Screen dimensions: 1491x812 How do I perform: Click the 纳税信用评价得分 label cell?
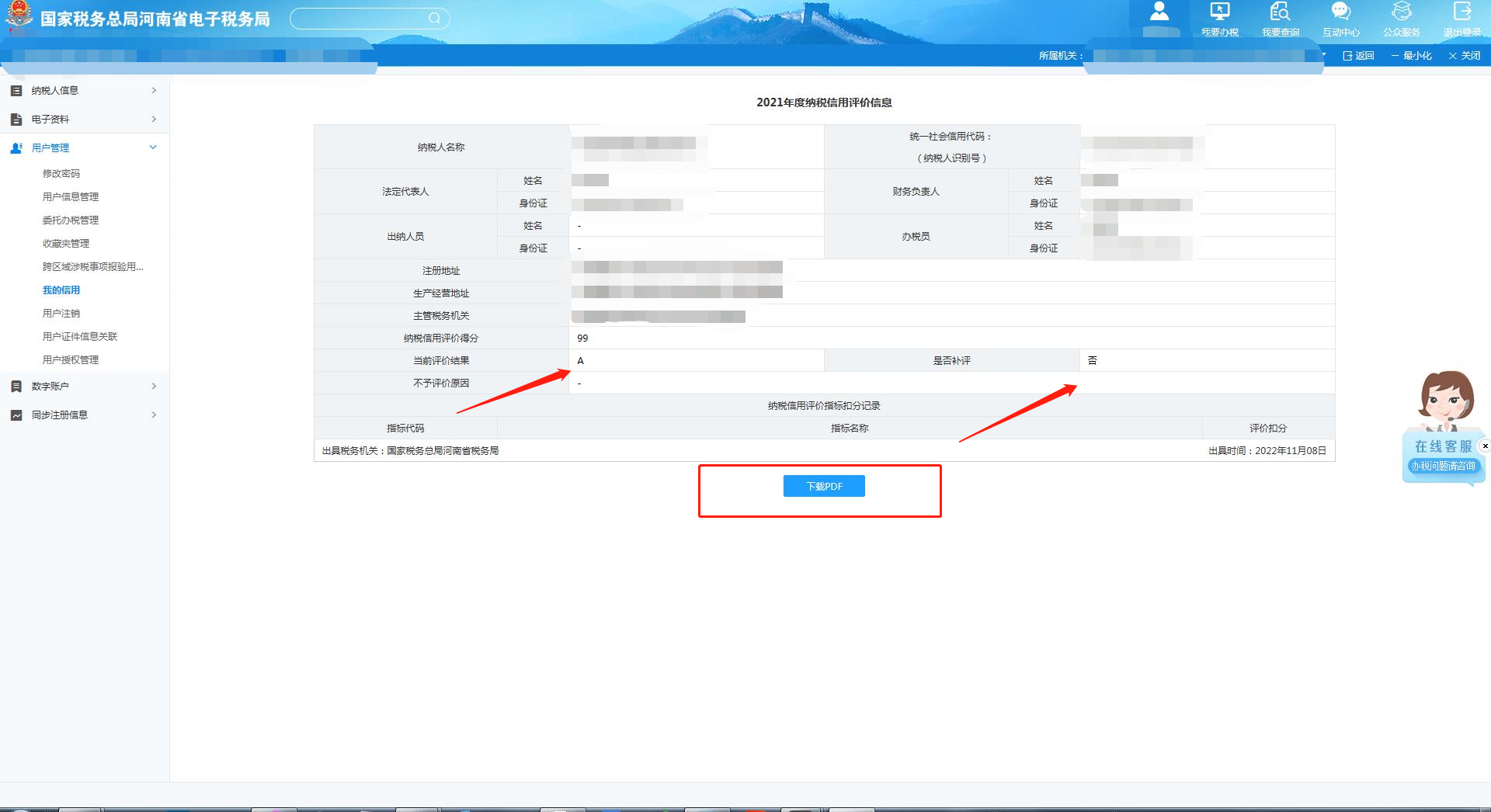[x=441, y=338]
